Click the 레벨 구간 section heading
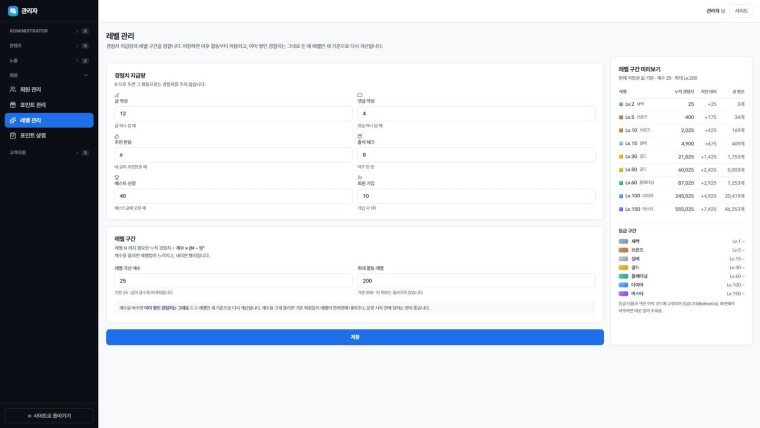This screenshot has width=760, height=428. tap(125, 239)
